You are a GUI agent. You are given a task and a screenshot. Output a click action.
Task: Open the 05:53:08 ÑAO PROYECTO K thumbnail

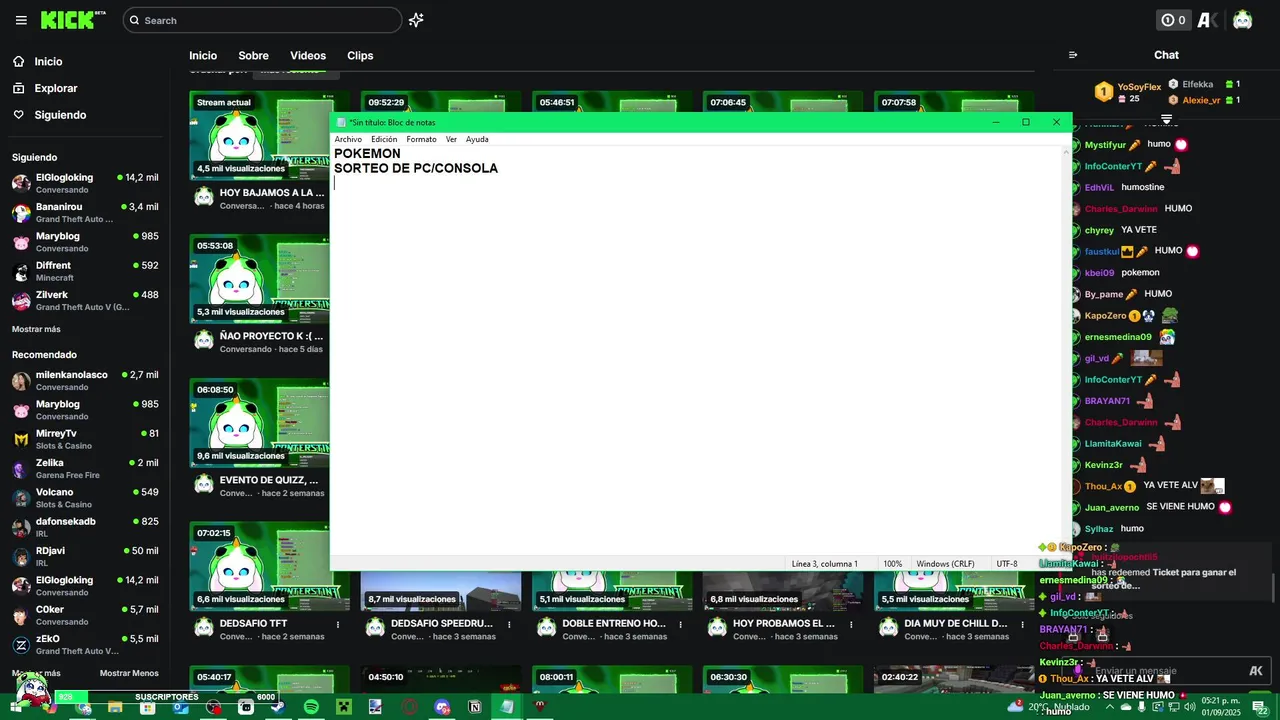[x=260, y=279]
